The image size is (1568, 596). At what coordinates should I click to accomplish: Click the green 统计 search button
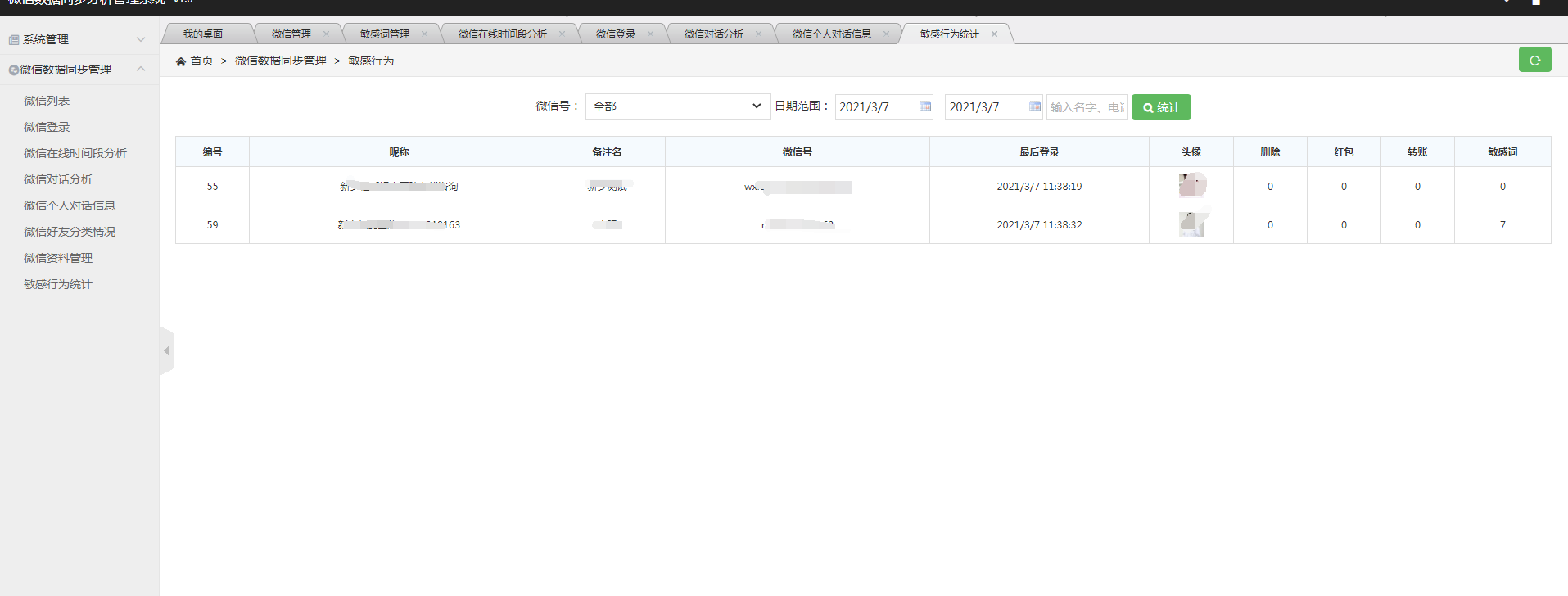1161,107
